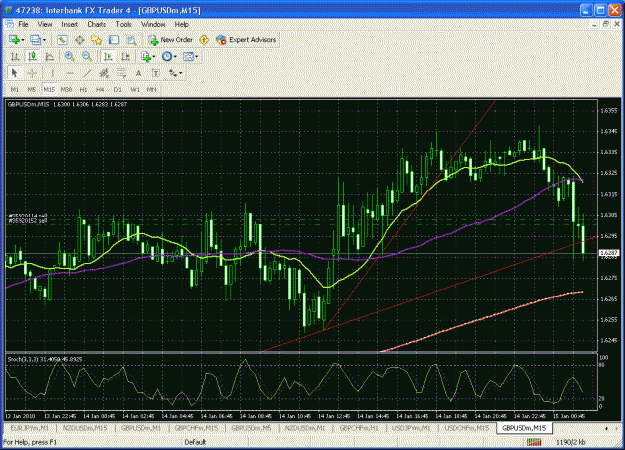The width and height of the screenshot is (625, 450).
Task: Click the connection status bars icon
Action: [534, 442]
